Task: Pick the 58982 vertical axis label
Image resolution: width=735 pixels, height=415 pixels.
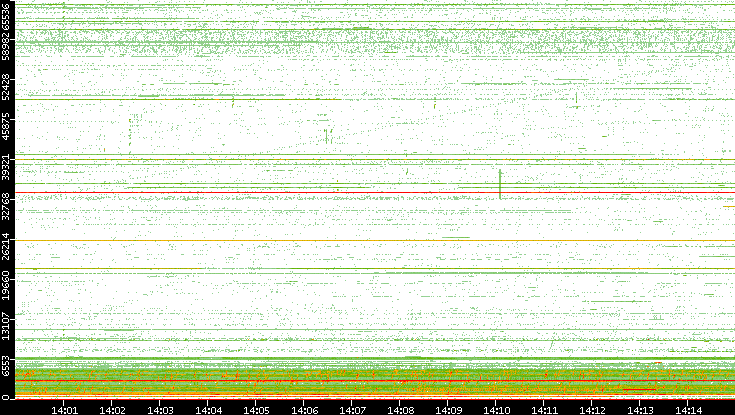Action: (x=5, y=46)
